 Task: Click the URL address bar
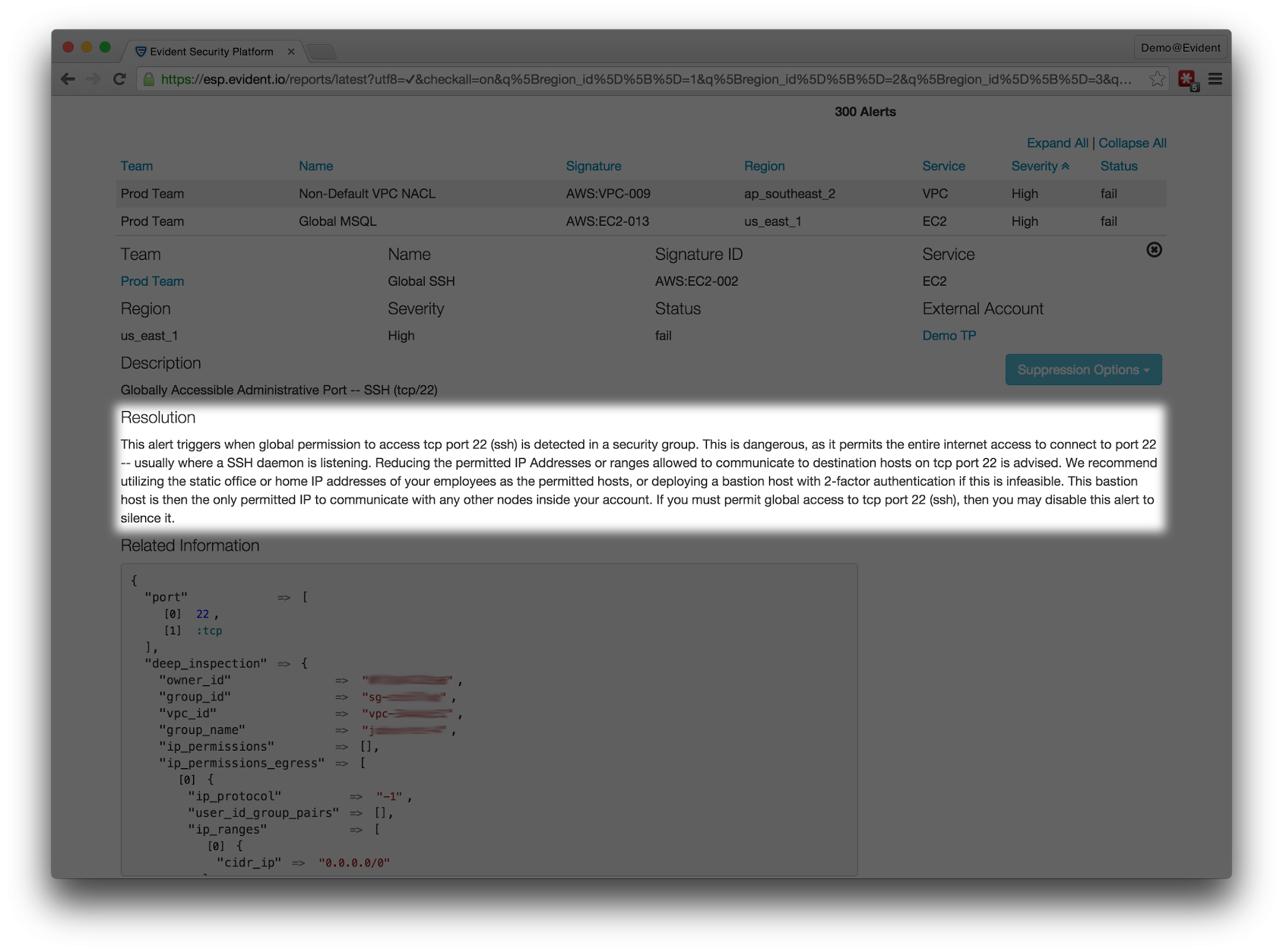coord(646,79)
